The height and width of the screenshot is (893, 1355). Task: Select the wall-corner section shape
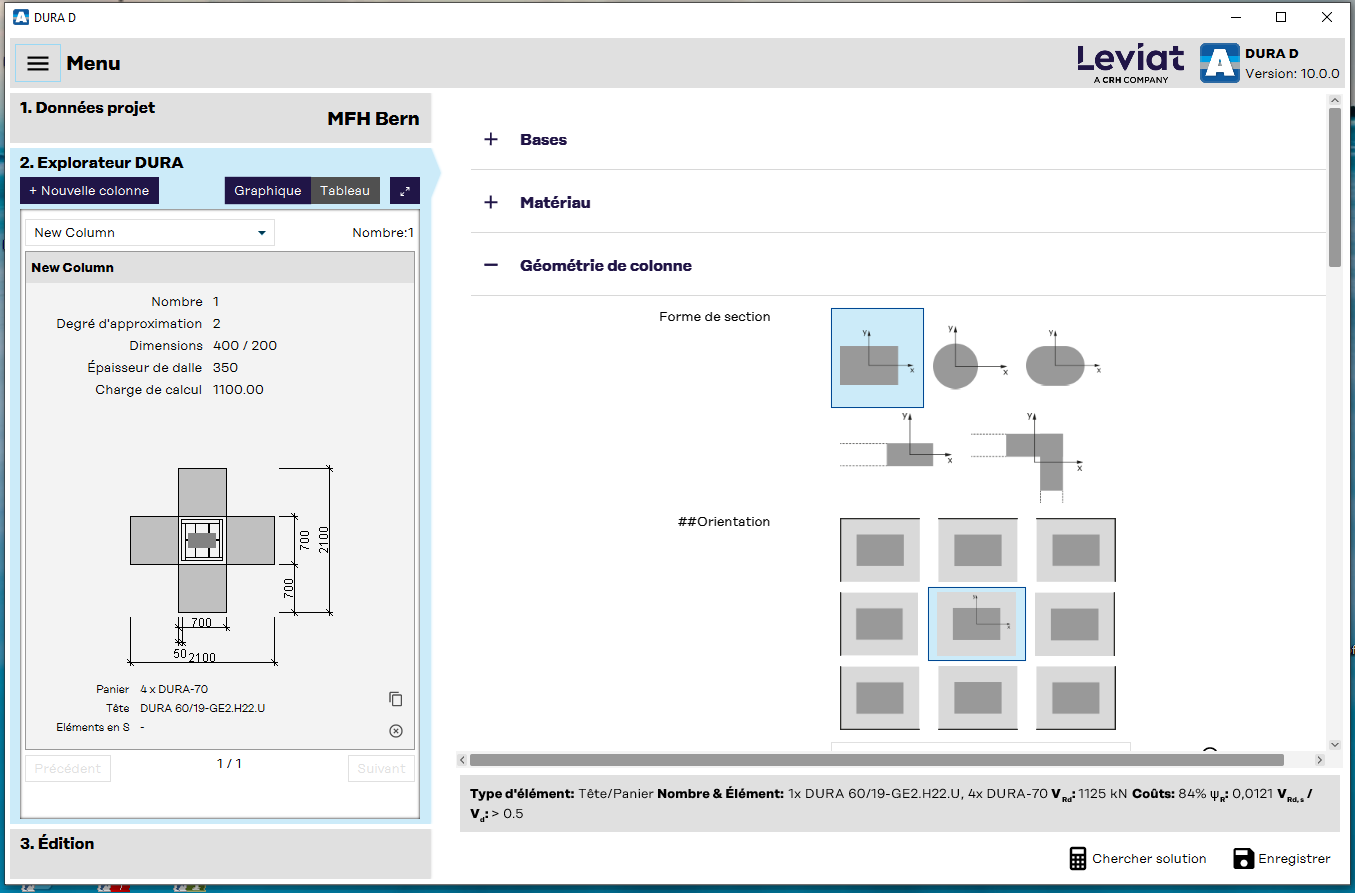click(x=1028, y=455)
